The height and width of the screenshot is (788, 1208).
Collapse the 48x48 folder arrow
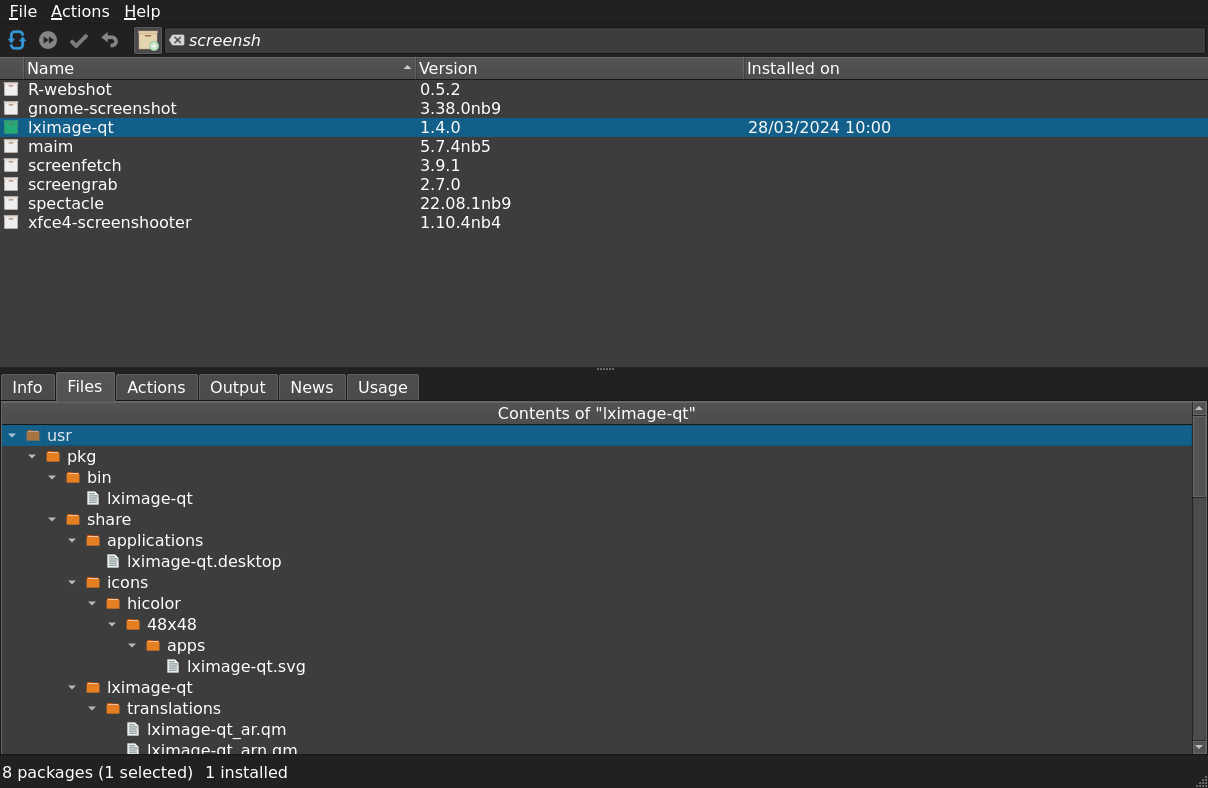point(112,624)
